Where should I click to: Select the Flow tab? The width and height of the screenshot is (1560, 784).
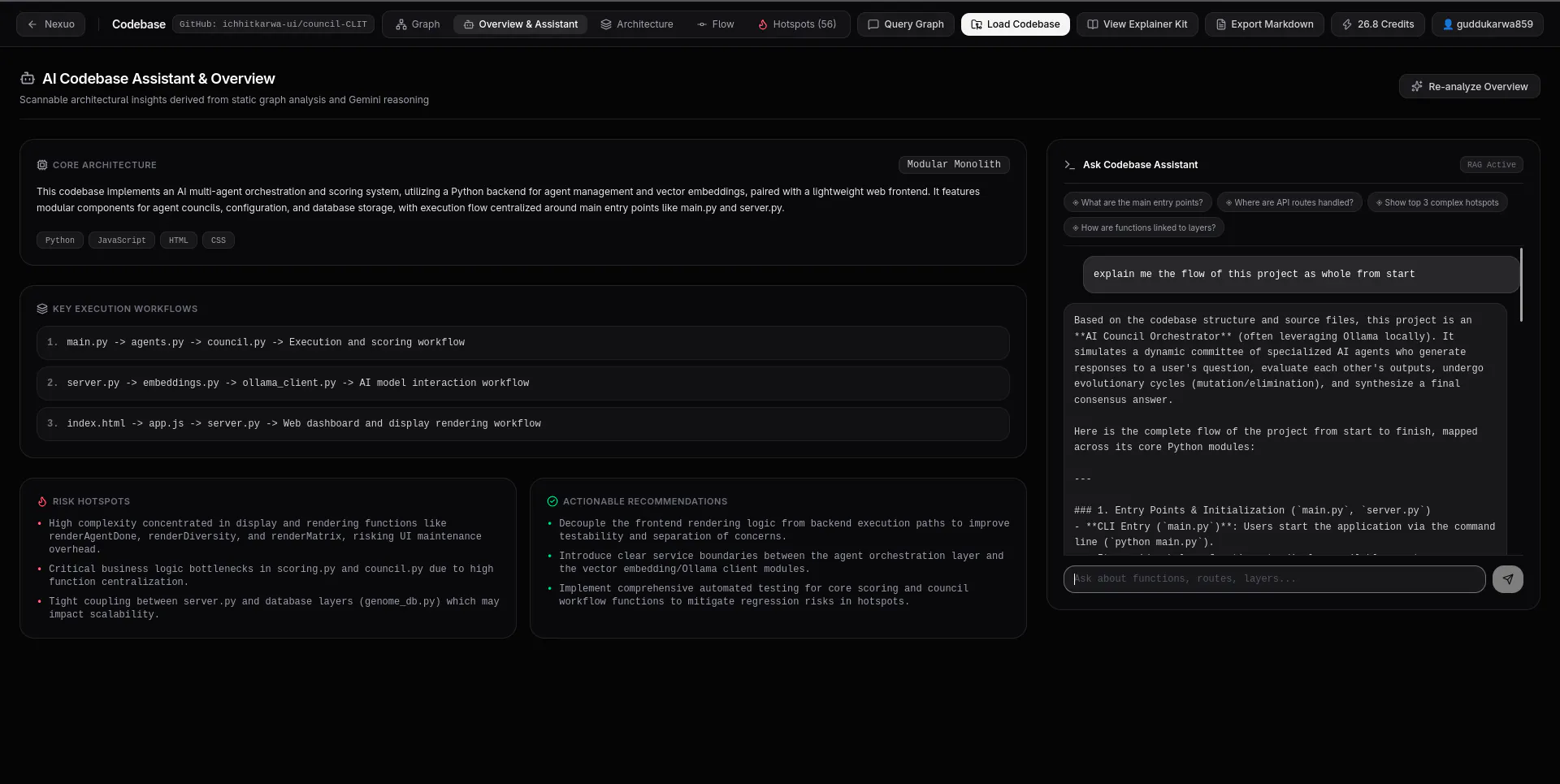(715, 24)
